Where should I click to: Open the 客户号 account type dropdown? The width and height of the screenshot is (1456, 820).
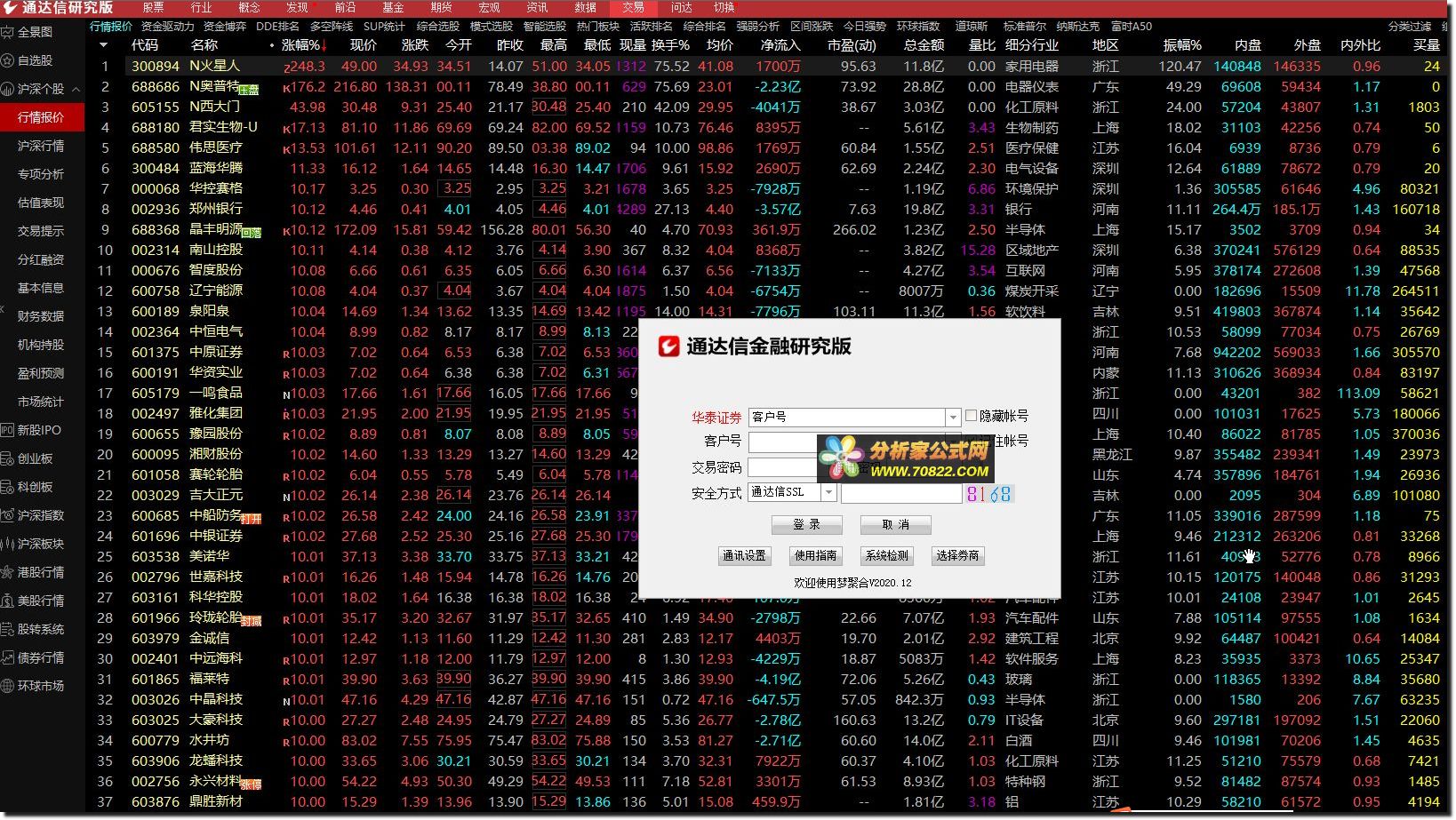tap(953, 417)
